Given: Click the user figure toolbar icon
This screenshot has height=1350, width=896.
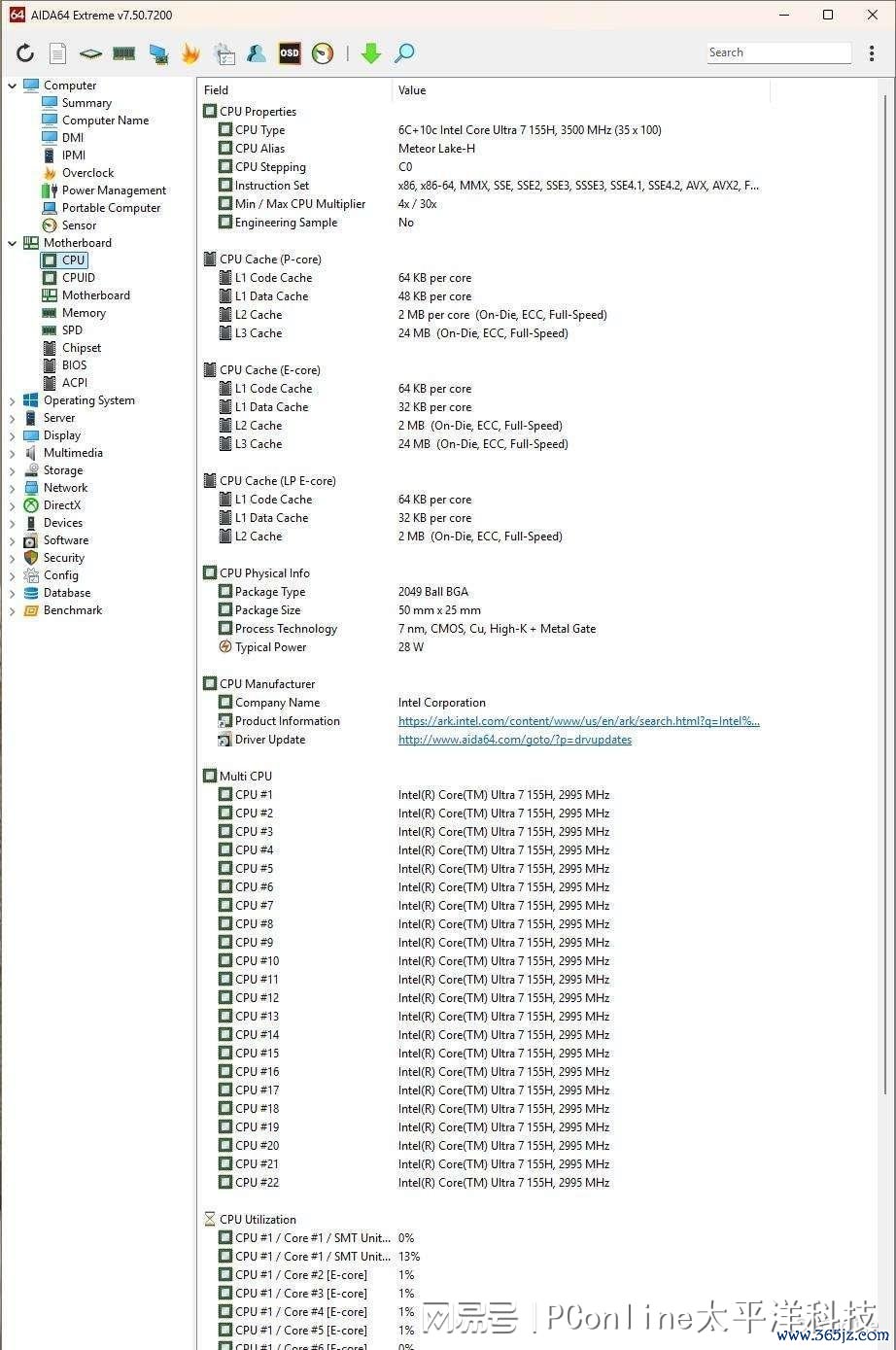Looking at the screenshot, I should coord(257,53).
